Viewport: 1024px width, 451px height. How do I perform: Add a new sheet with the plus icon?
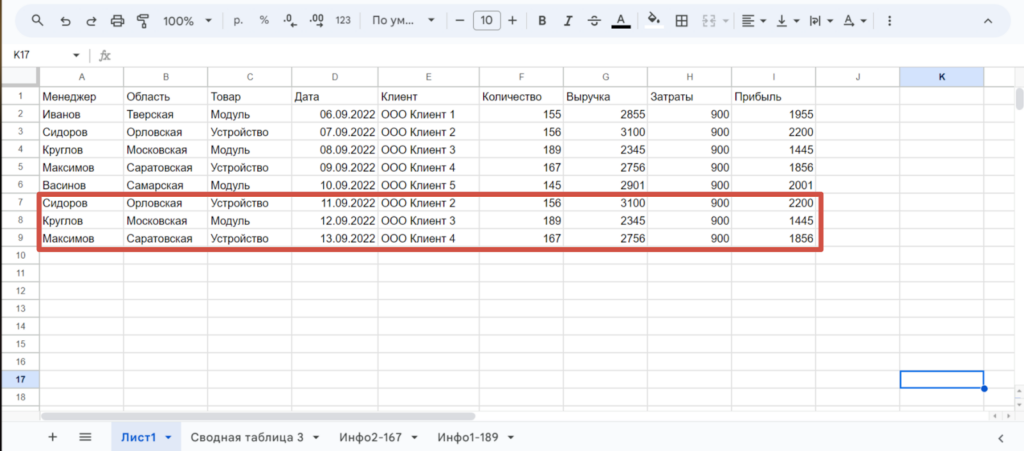coord(52,437)
